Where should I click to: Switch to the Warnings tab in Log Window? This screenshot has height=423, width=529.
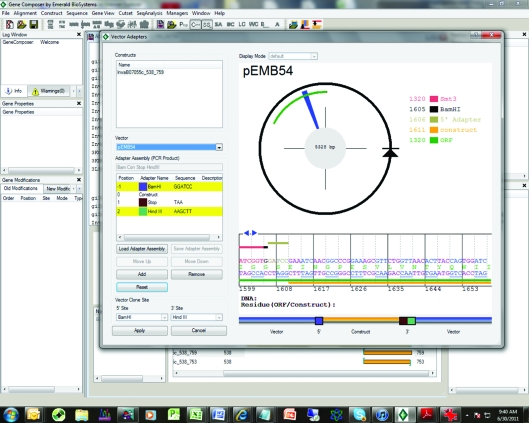[x=49, y=91]
